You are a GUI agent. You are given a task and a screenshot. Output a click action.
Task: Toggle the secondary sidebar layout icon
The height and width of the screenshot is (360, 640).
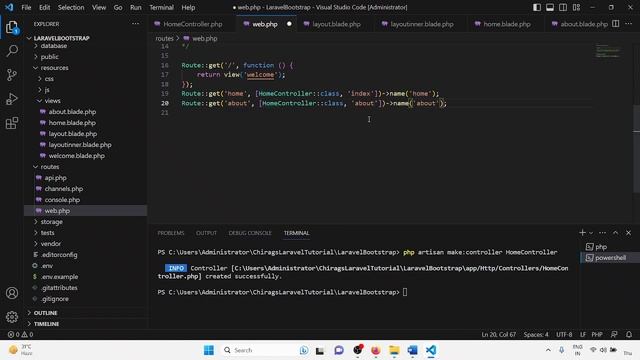(x=563, y=7)
